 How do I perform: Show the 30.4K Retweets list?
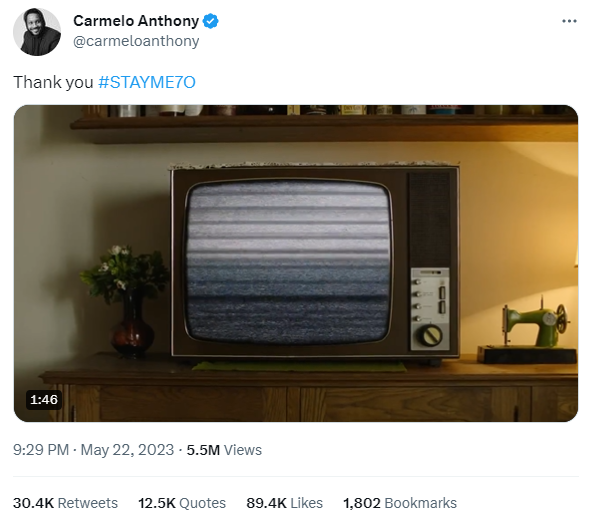coord(65,503)
